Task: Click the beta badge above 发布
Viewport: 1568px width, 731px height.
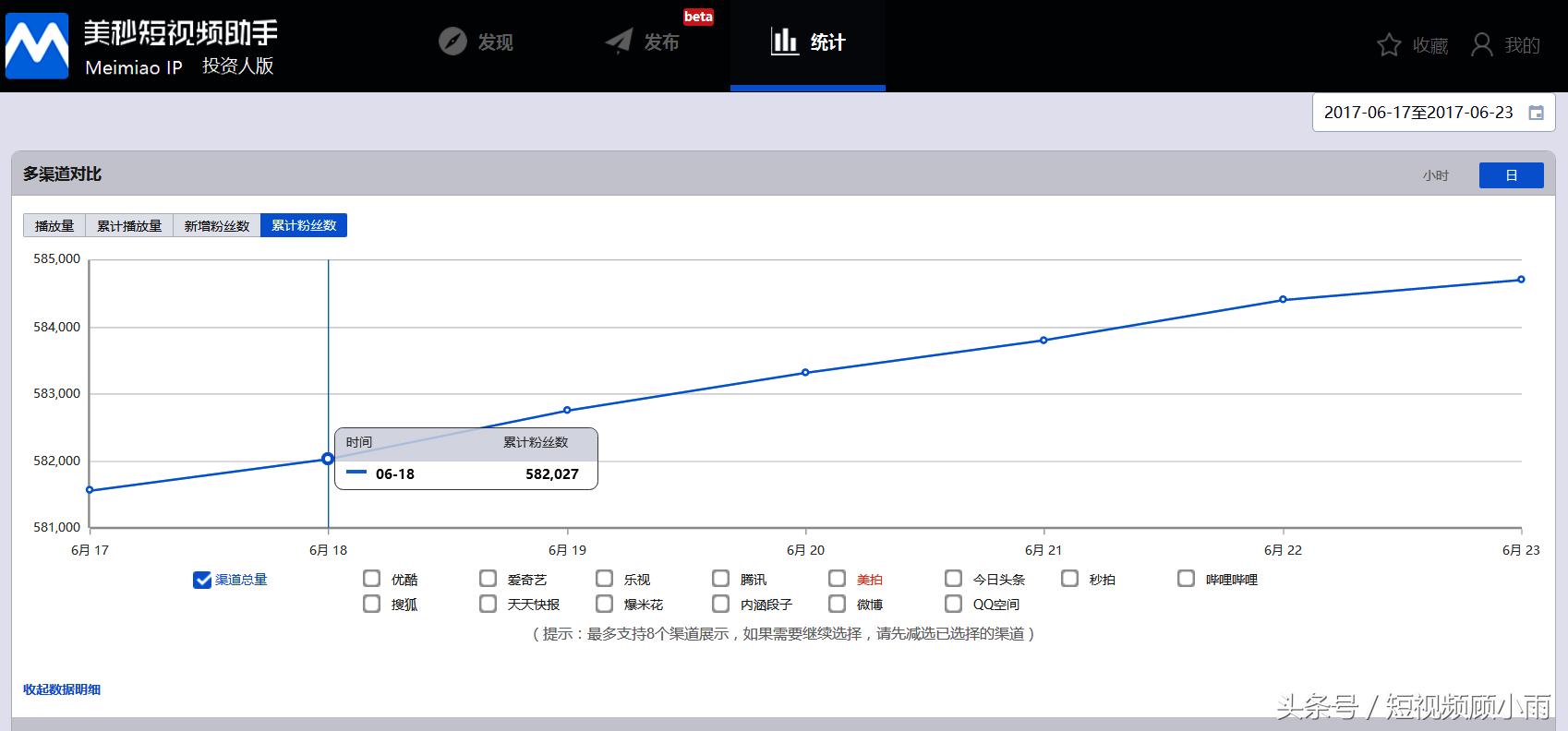Action: coord(698,17)
